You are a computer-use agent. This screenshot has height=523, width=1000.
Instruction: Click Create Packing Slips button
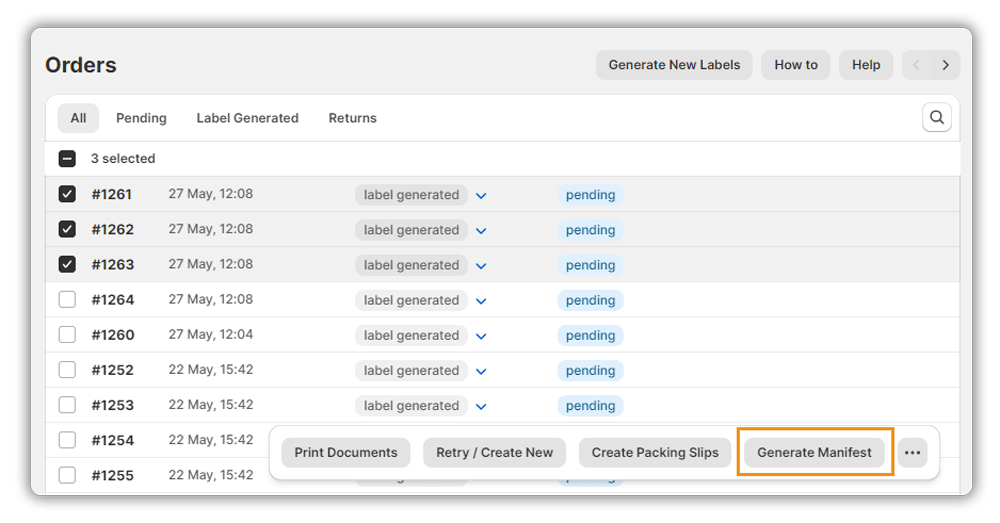pos(655,453)
